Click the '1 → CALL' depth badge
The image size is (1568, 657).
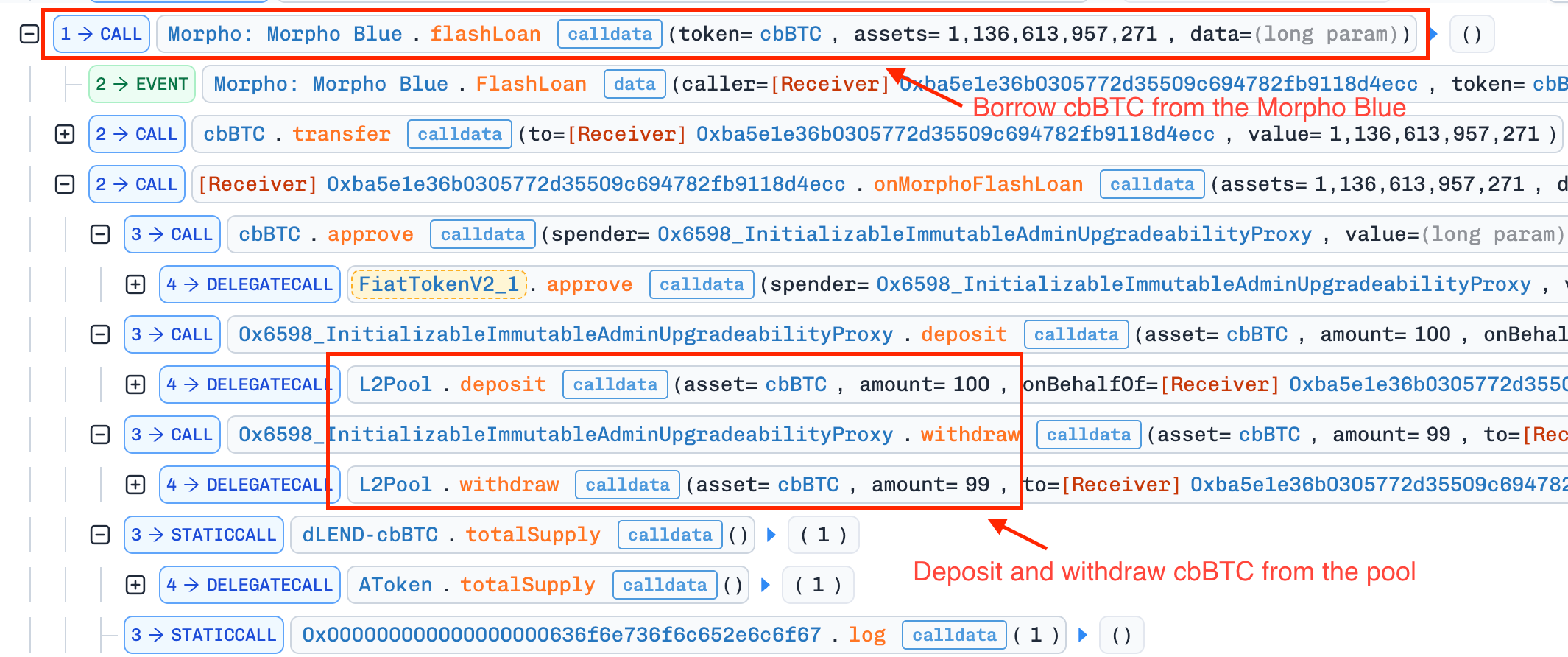[x=102, y=34]
